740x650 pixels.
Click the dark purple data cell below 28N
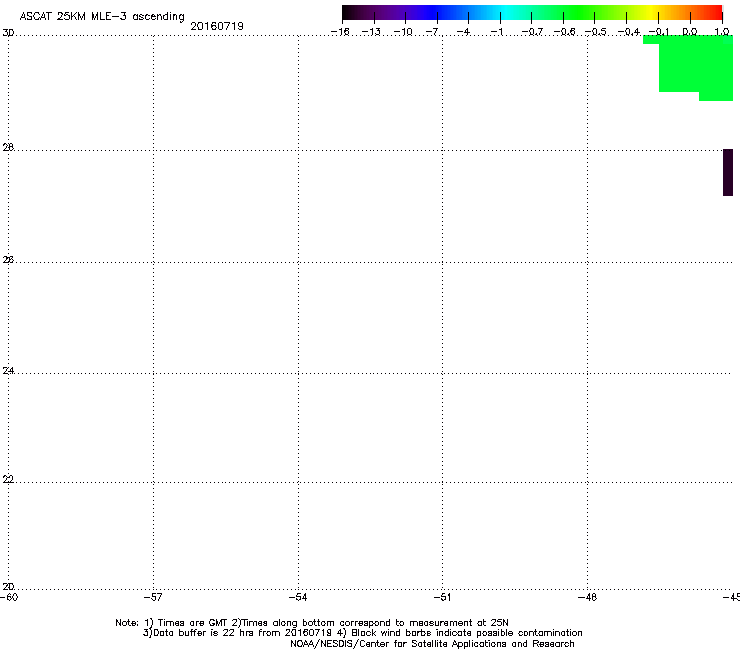[x=728, y=172]
